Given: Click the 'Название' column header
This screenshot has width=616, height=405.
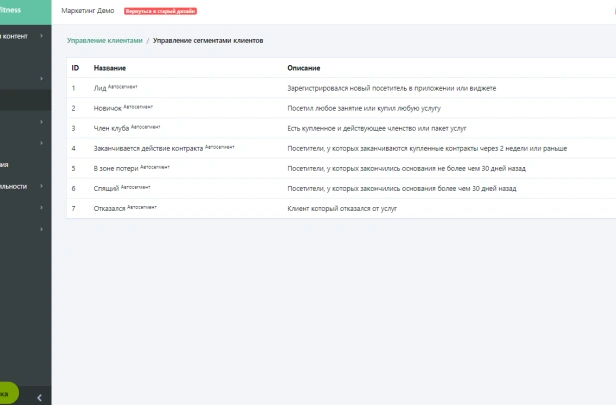Looking at the screenshot, I should point(109,68).
